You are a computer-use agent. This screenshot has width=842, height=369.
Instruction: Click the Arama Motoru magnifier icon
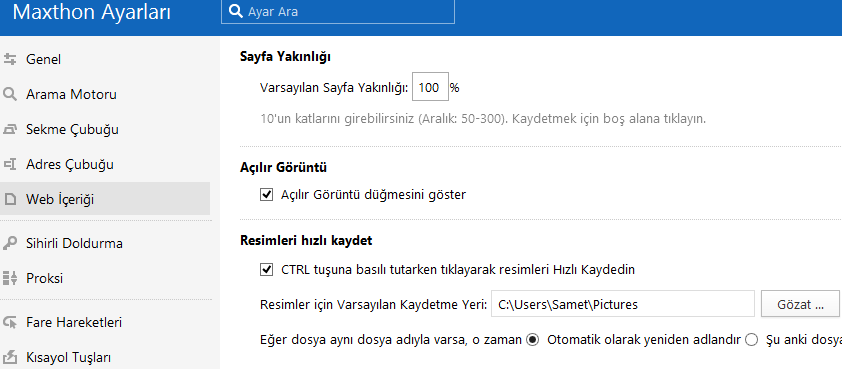tap(10, 95)
